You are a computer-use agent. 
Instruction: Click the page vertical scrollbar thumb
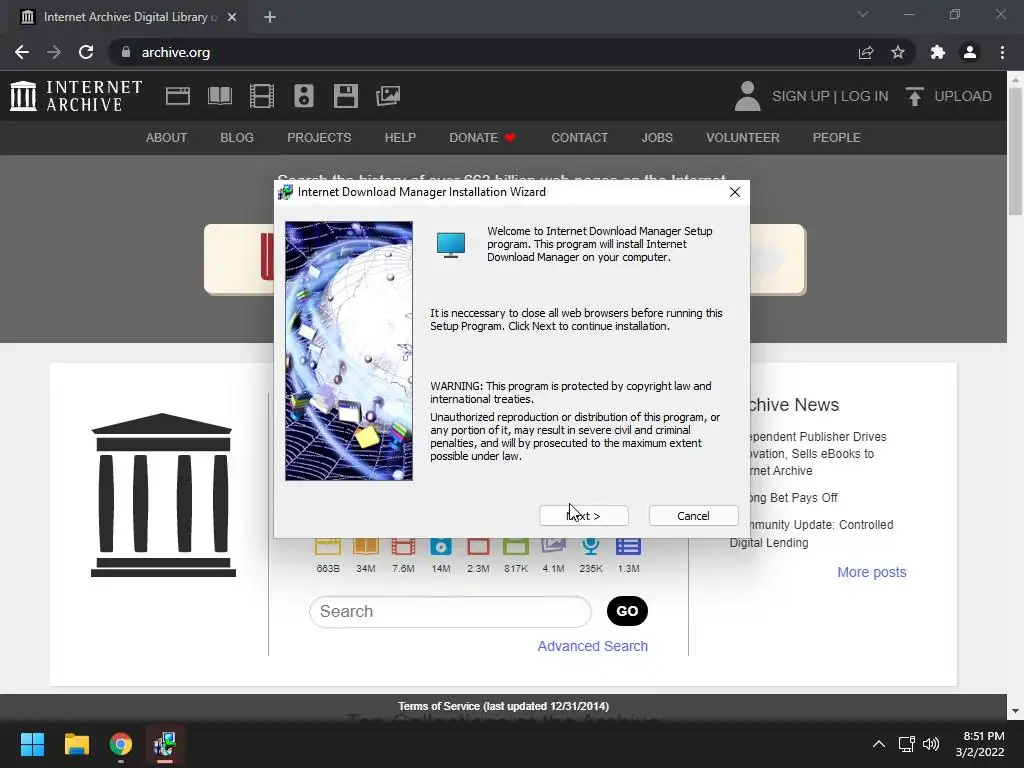coord(1015,151)
